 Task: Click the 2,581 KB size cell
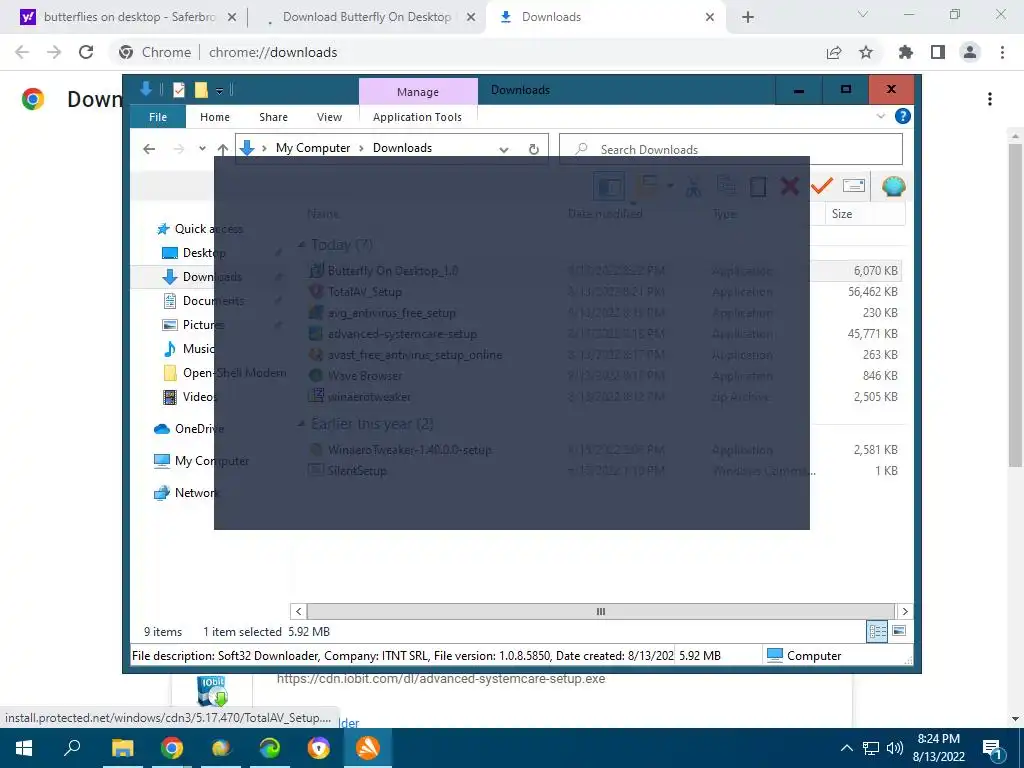[875, 449]
